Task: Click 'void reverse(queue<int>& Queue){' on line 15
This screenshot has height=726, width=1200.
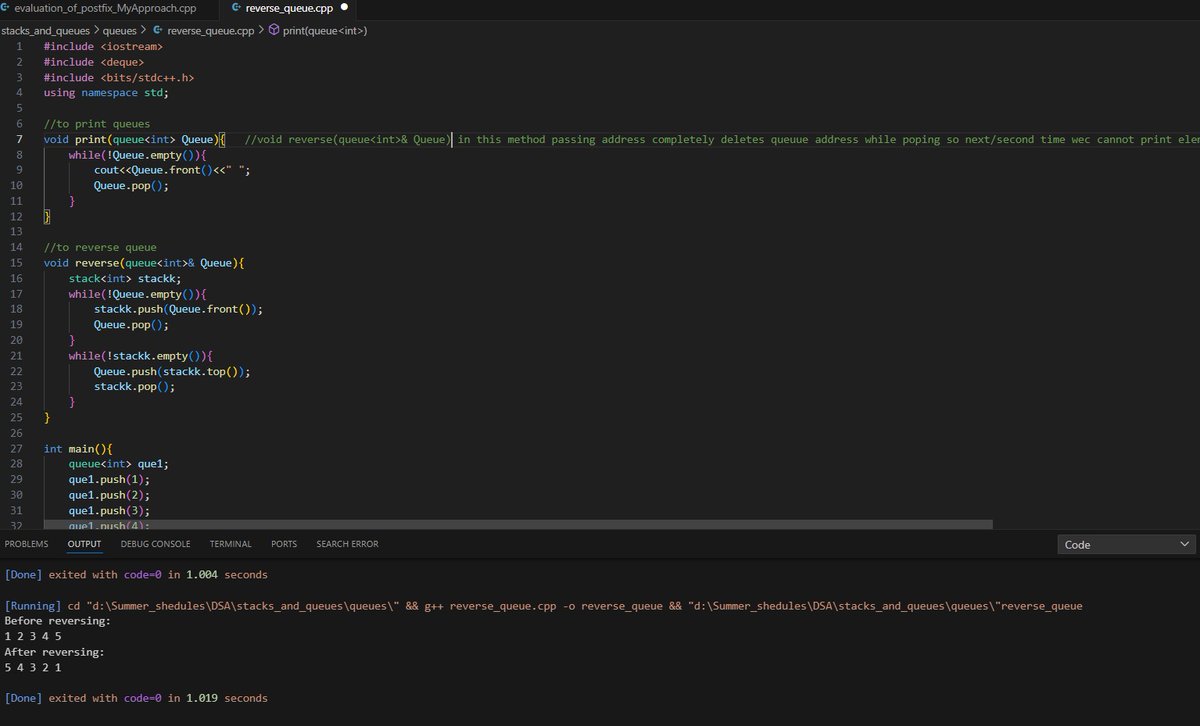Action: point(144,263)
